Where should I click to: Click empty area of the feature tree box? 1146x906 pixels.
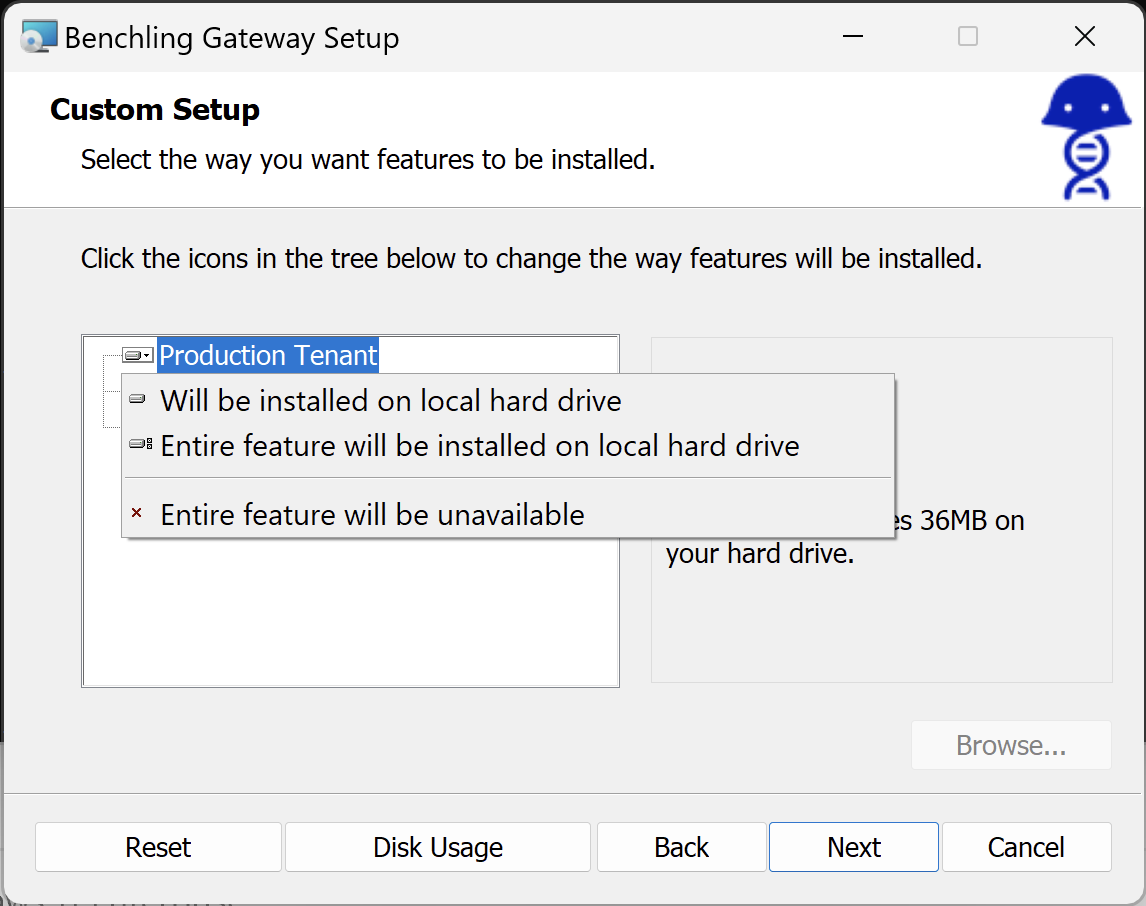point(350,620)
